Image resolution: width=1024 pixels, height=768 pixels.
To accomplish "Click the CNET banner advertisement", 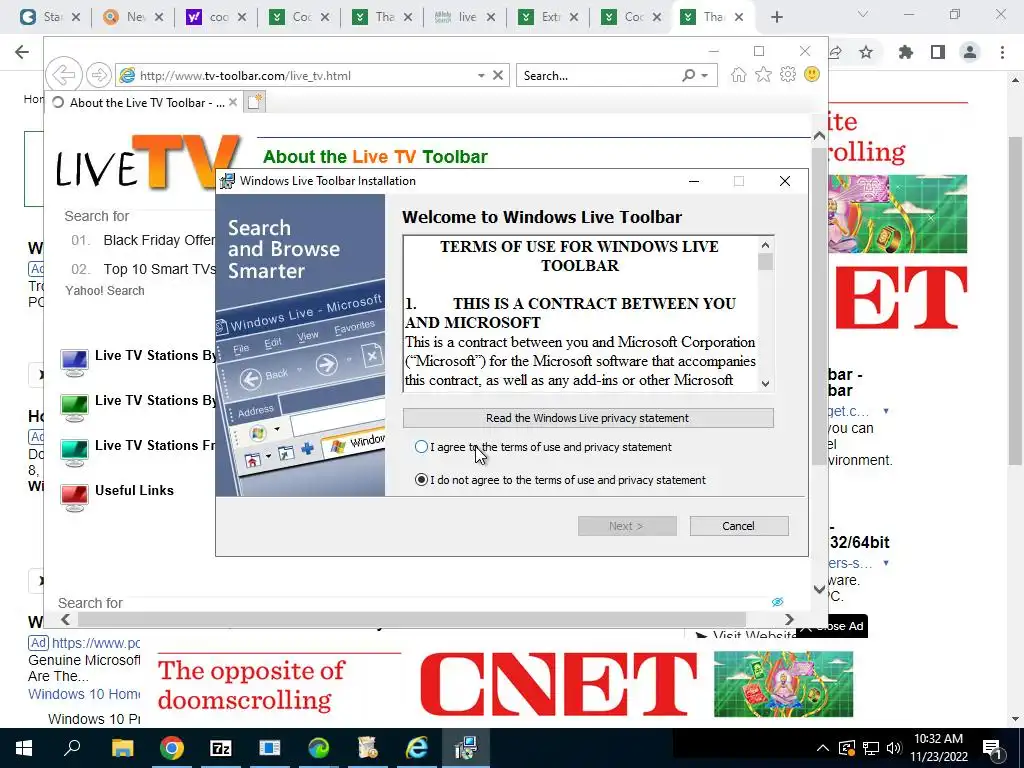I will coord(505,684).
